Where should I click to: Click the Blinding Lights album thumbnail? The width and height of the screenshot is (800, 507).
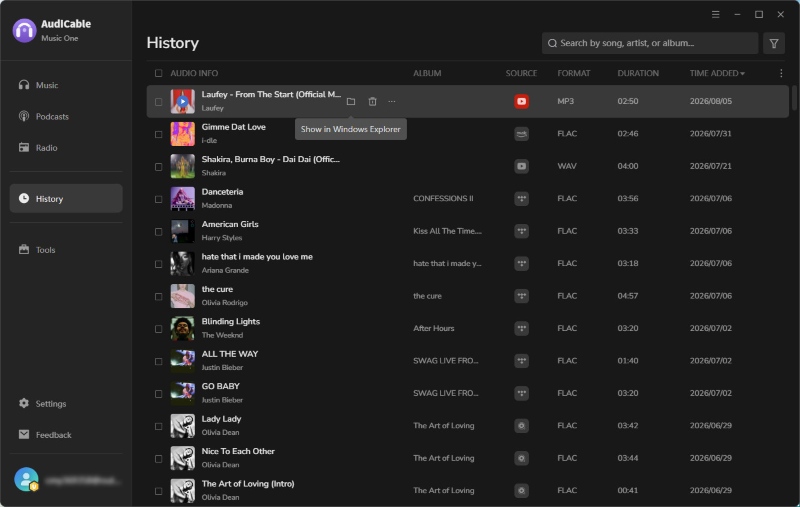coord(183,328)
